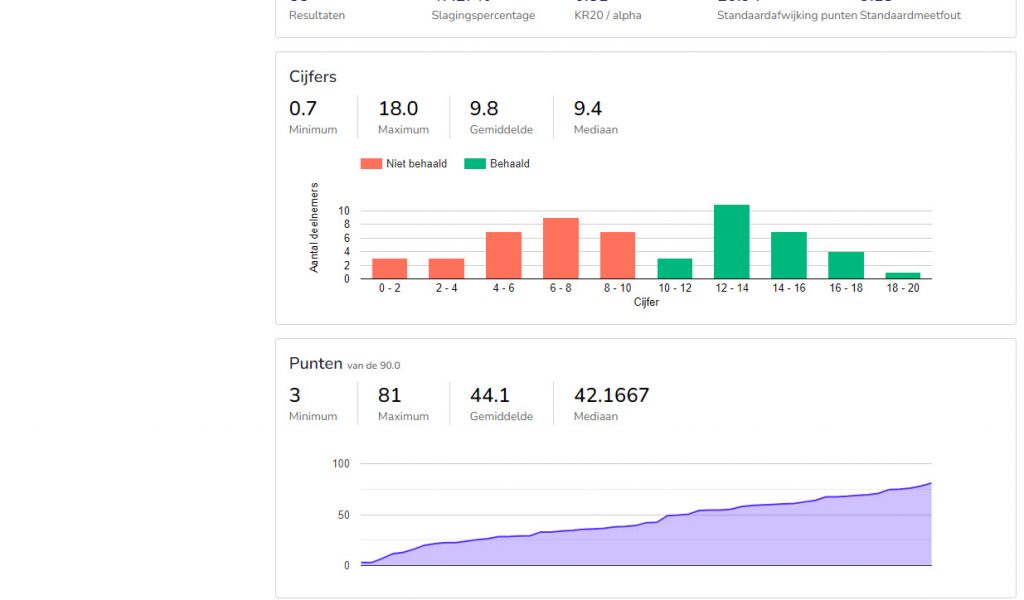Click the Slagingspercentage label
This screenshot has height=600, width=1024.
483,15
